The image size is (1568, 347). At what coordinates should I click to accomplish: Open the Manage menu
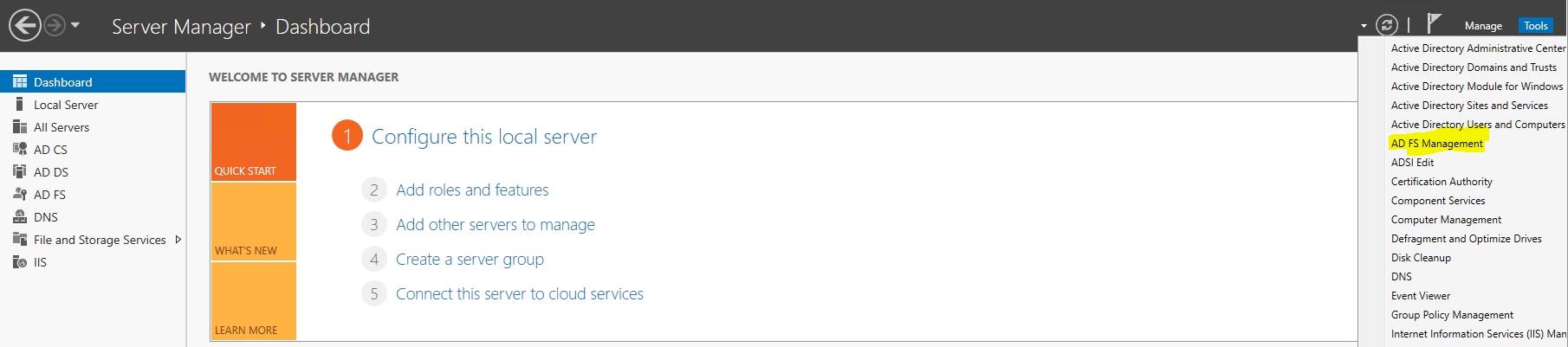point(1483,26)
